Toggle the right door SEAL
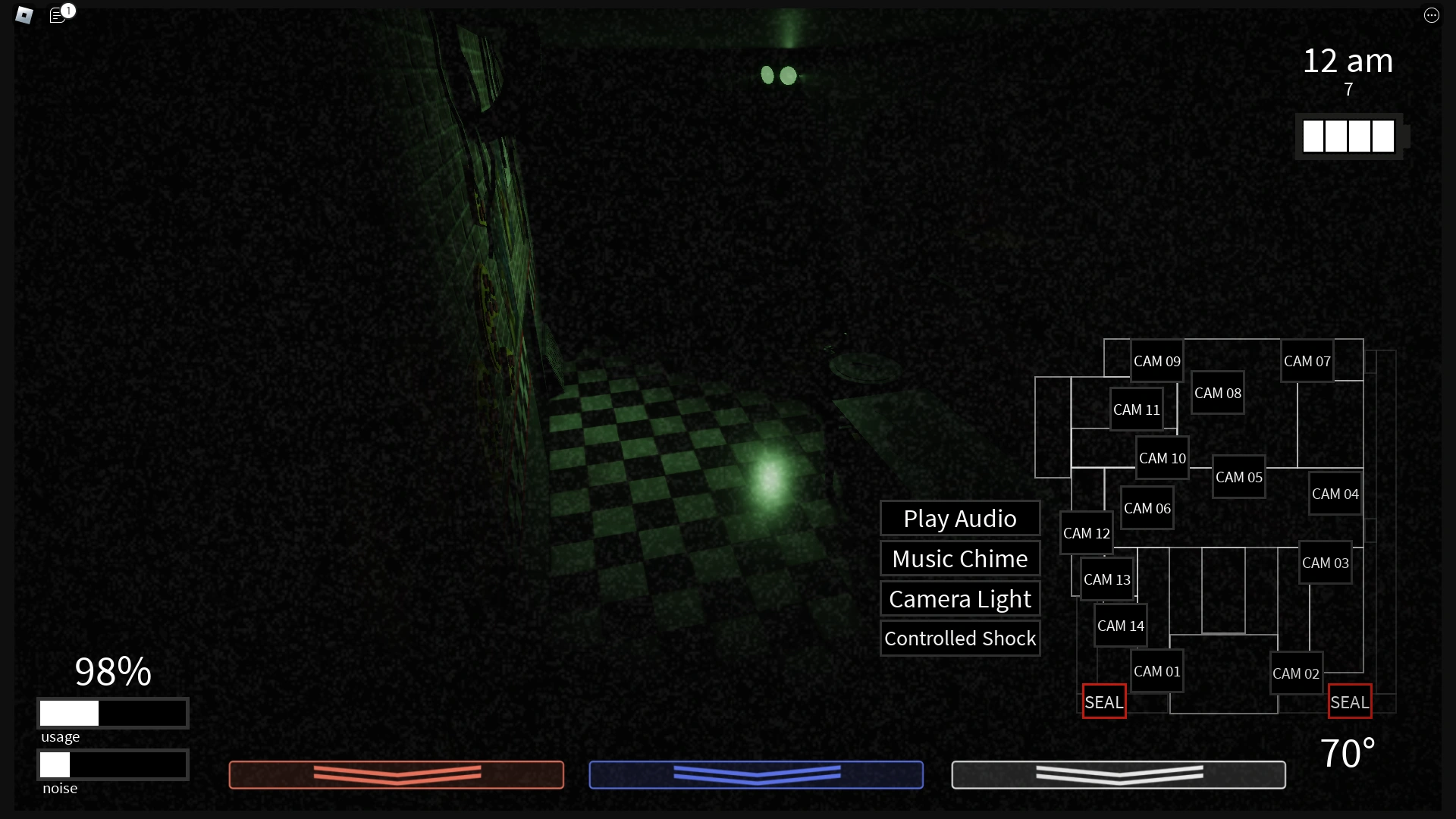The width and height of the screenshot is (1456, 819). (1349, 702)
